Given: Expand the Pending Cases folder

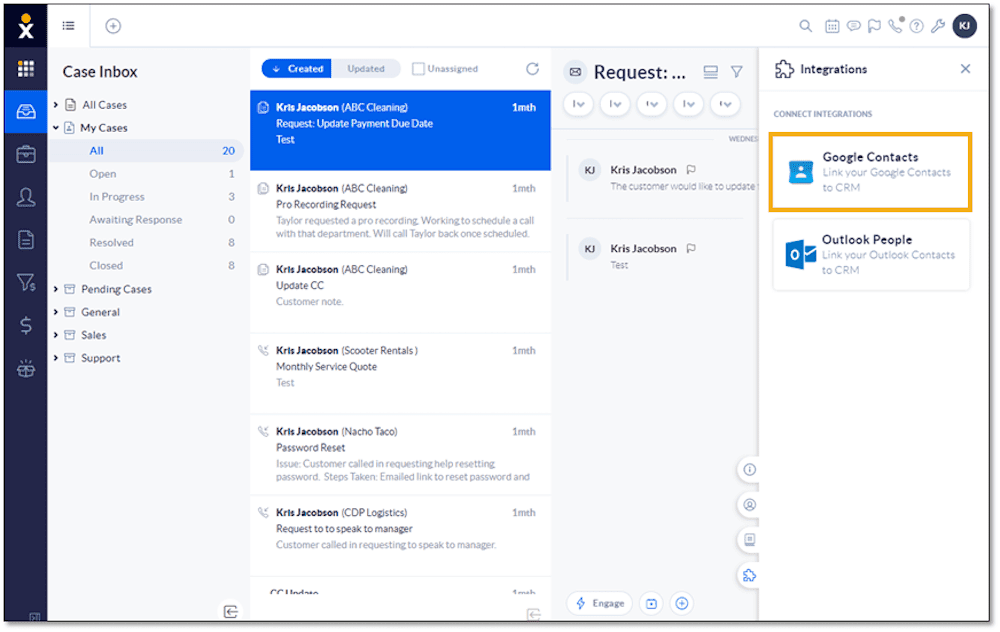Looking at the screenshot, I should pyautogui.click(x=55, y=289).
